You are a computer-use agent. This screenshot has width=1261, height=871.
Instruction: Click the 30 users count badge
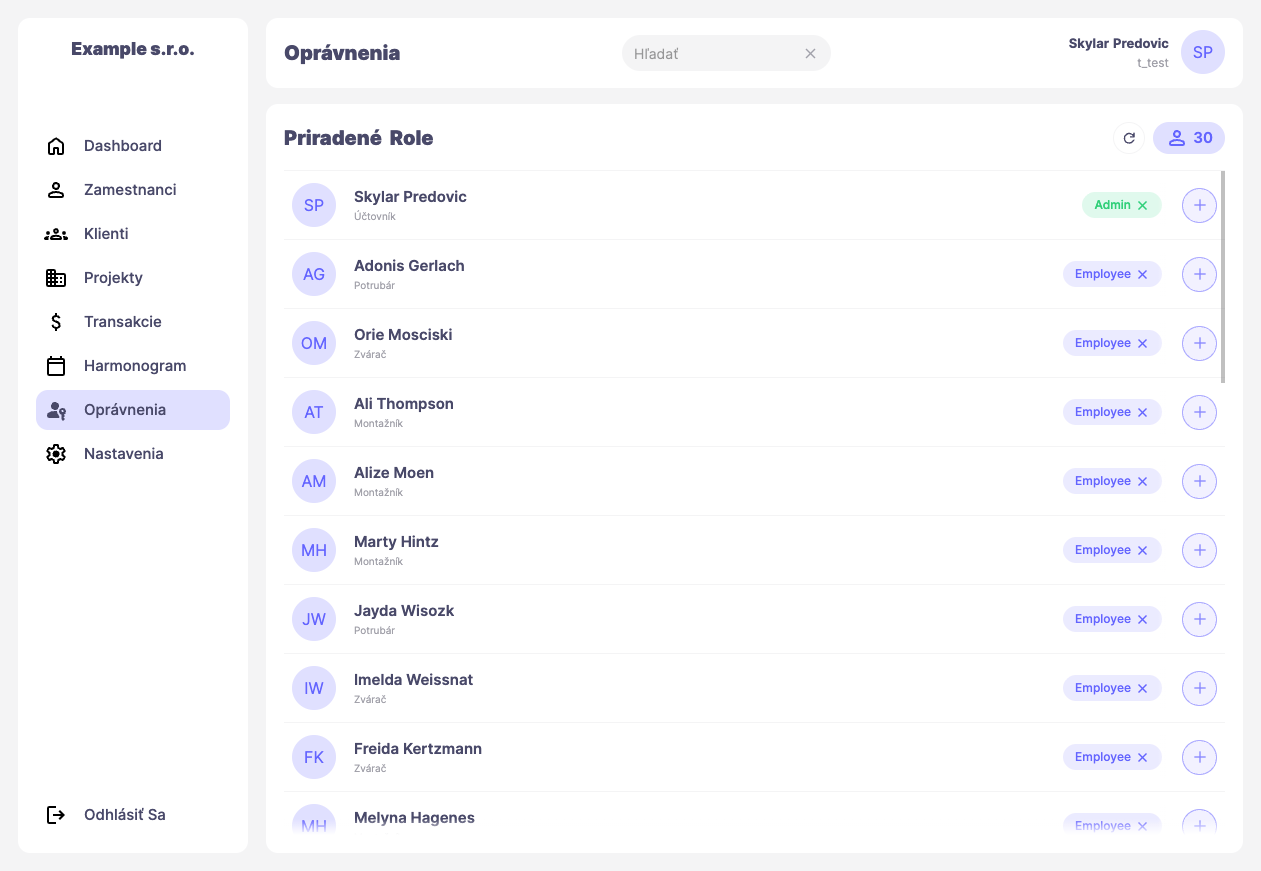[1189, 138]
